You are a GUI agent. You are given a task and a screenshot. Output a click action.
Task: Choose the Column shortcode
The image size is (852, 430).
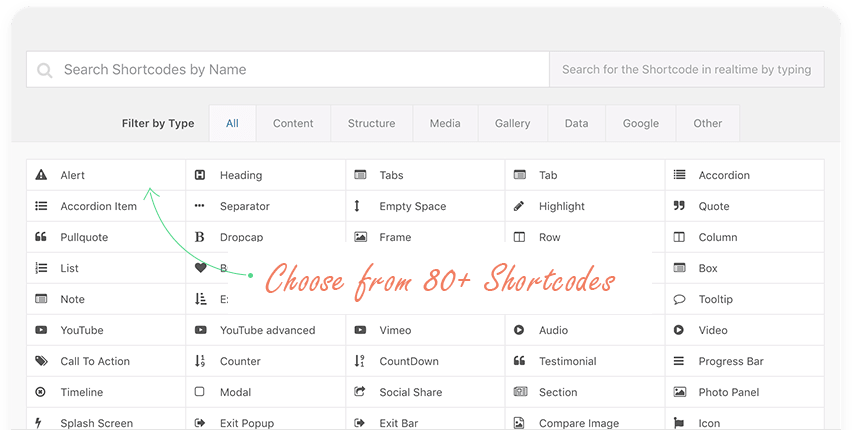coord(744,237)
